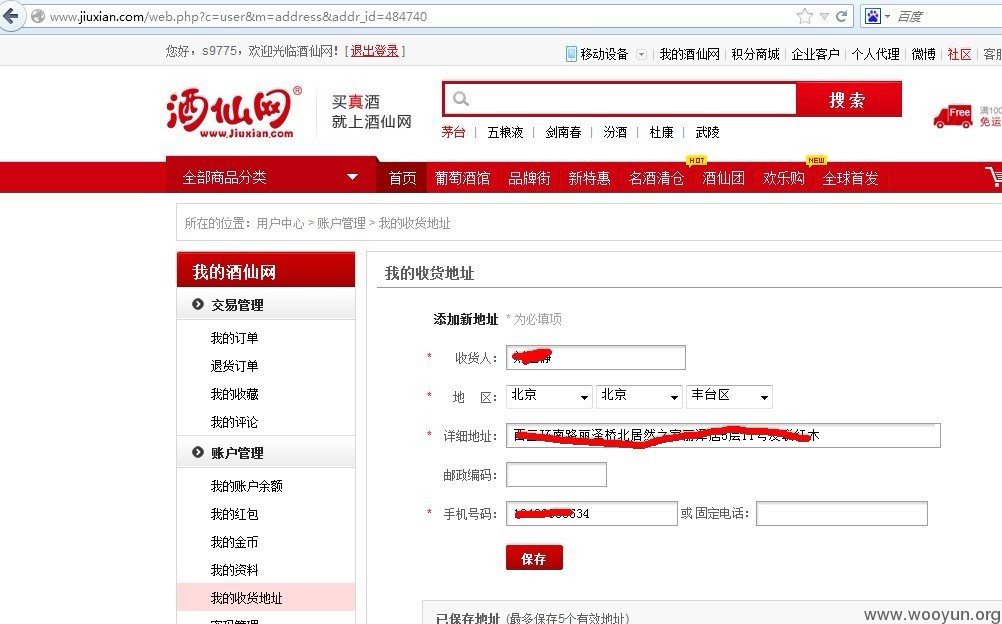Open 退货订单 in sidebar
Image resolution: width=1002 pixels, height=624 pixels.
click(x=235, y=366)
